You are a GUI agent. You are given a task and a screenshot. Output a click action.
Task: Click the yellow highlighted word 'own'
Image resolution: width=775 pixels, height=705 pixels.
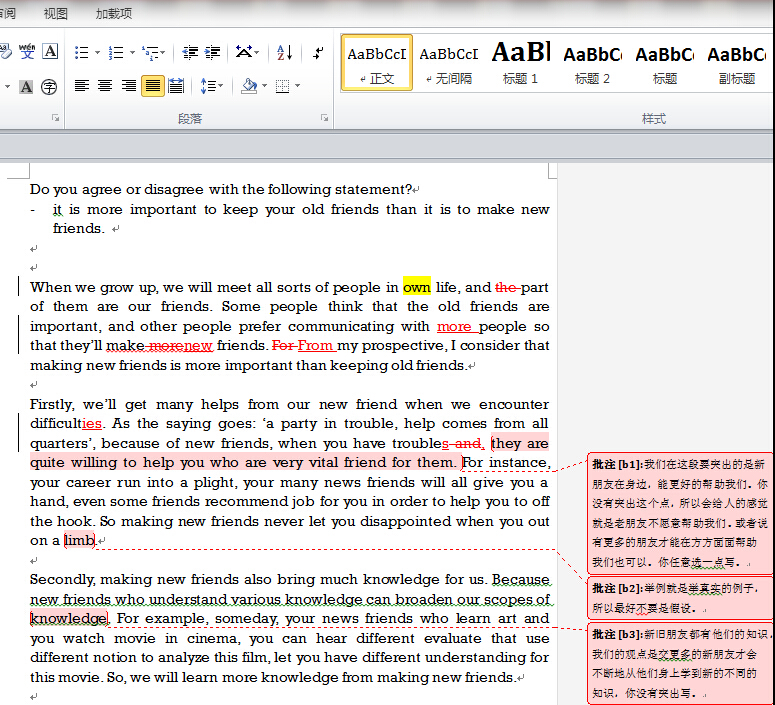(417, 287)
